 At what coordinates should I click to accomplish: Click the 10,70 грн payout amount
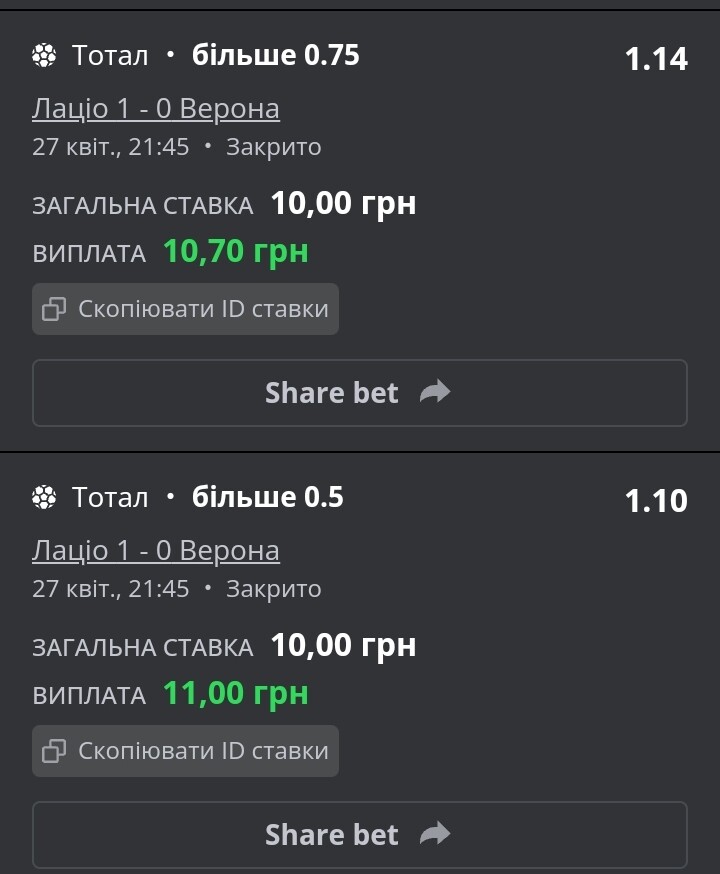point(236,251)
